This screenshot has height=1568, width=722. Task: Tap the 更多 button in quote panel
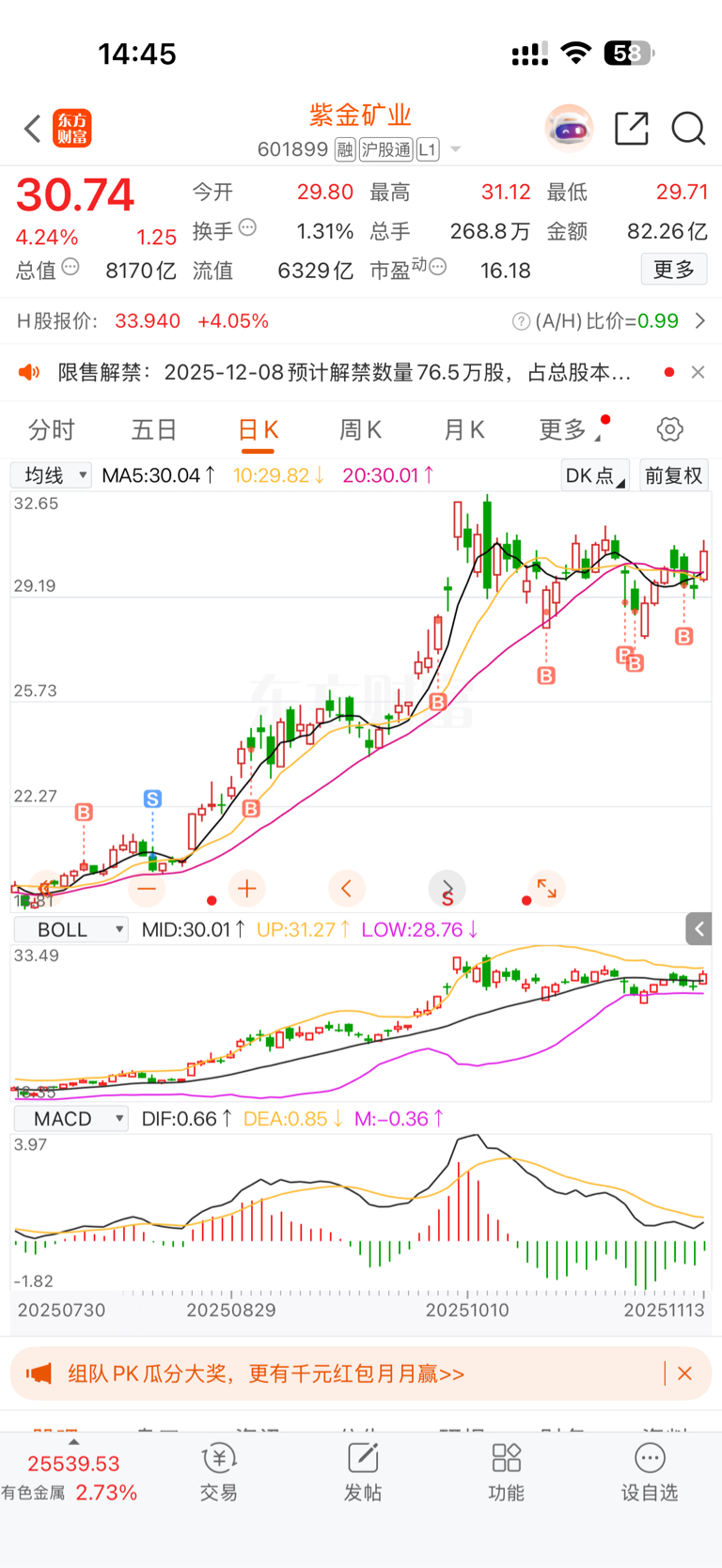(674, 270)
